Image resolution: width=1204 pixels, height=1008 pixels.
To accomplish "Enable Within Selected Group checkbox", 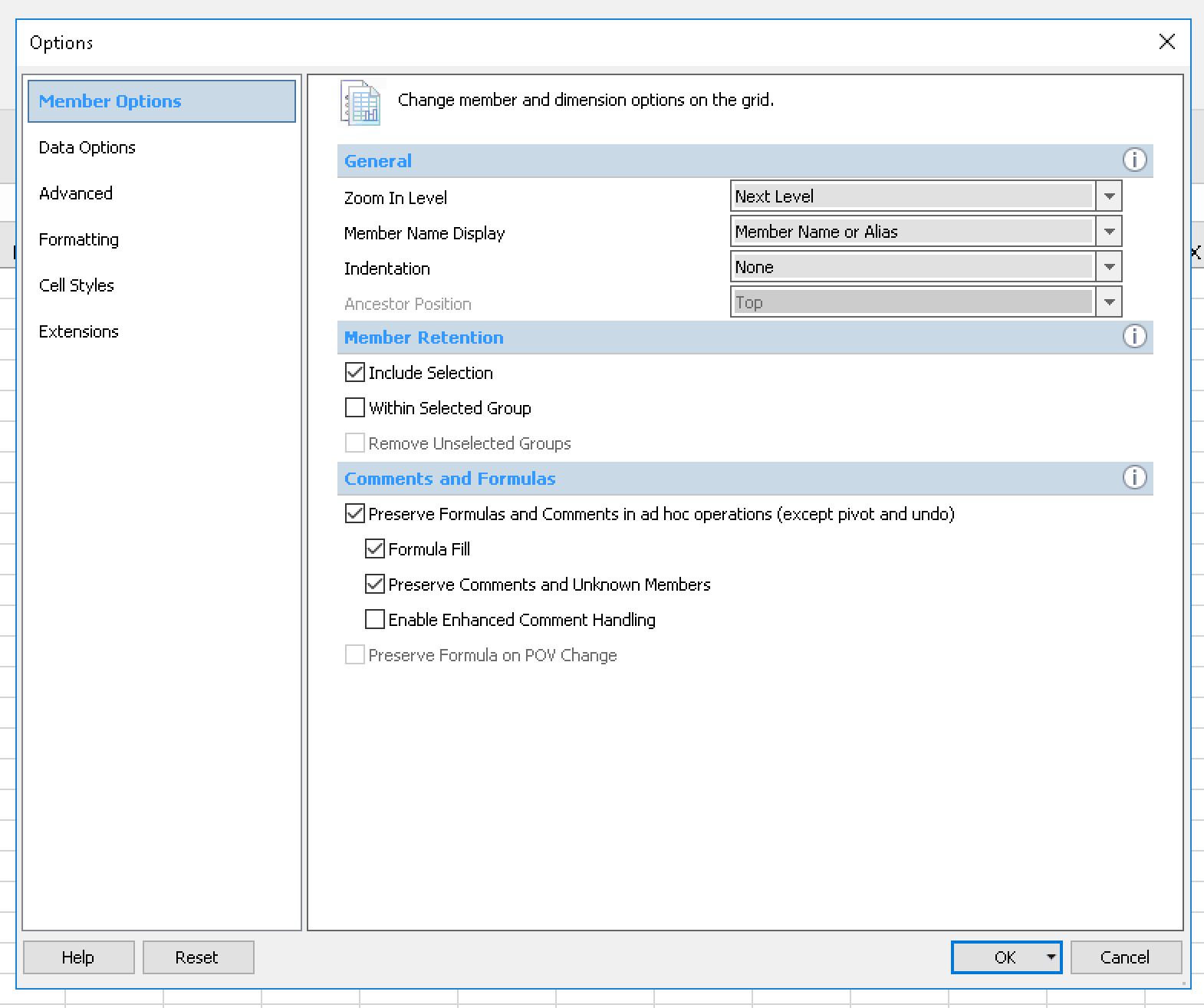I will click(x=354, y=408).
